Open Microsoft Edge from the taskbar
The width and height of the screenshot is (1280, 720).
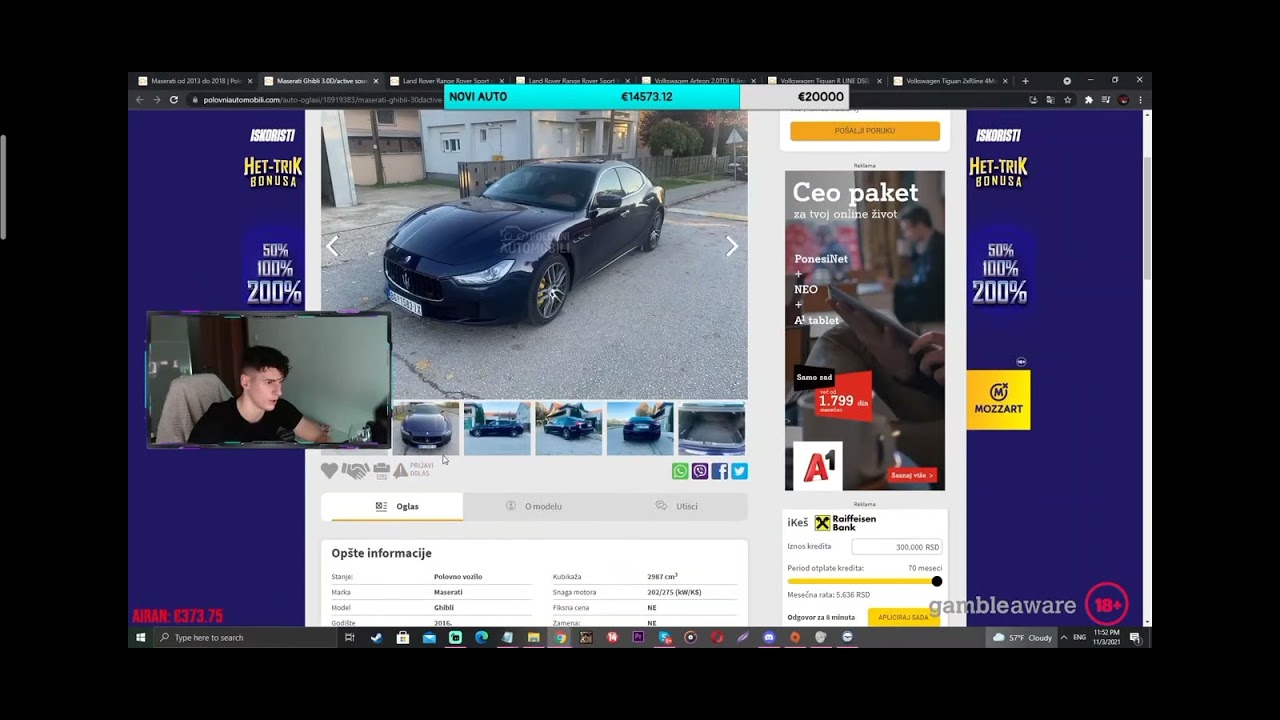coord(481,637)
